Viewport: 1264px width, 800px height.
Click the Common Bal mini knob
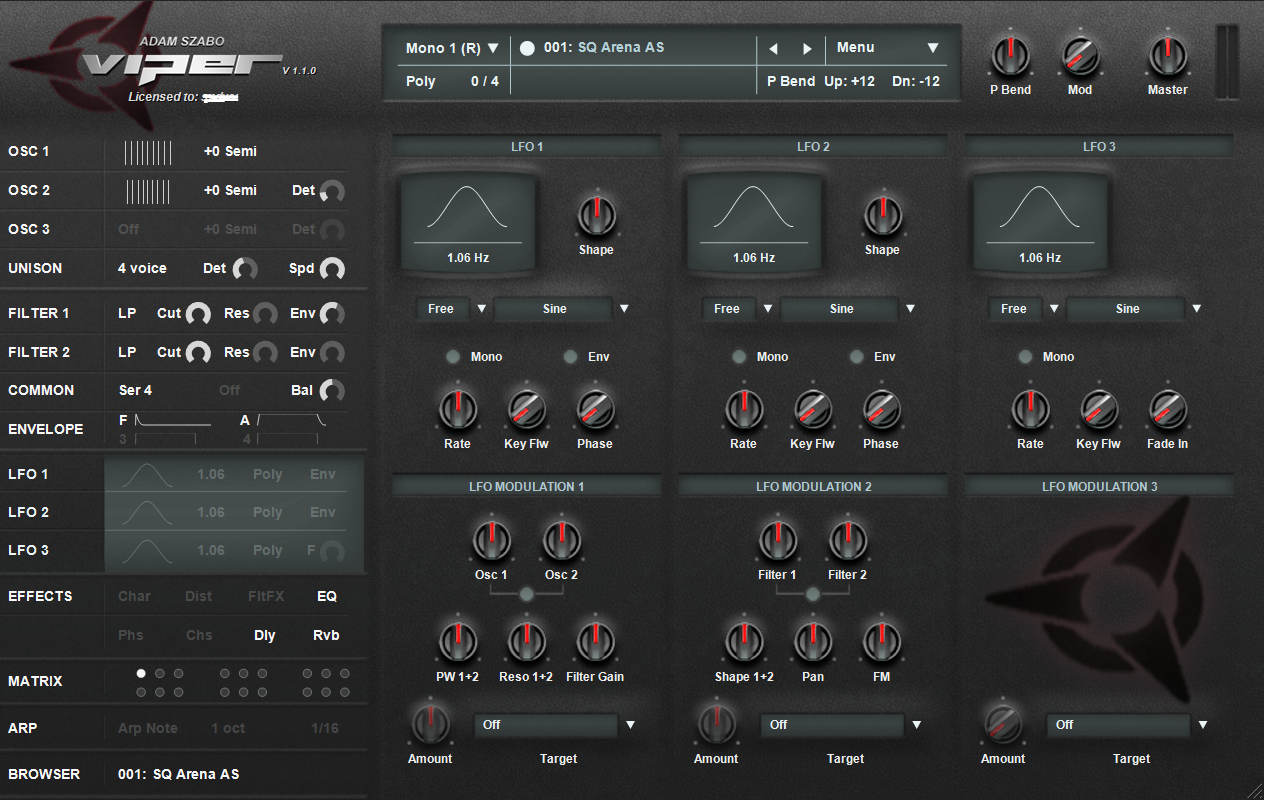332,391
